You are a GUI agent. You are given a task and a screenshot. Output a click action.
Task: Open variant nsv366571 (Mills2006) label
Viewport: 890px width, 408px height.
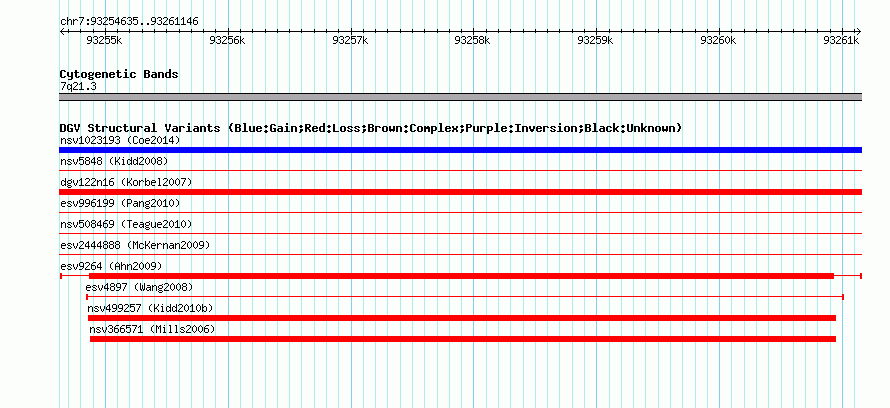(x=153, y=329)
